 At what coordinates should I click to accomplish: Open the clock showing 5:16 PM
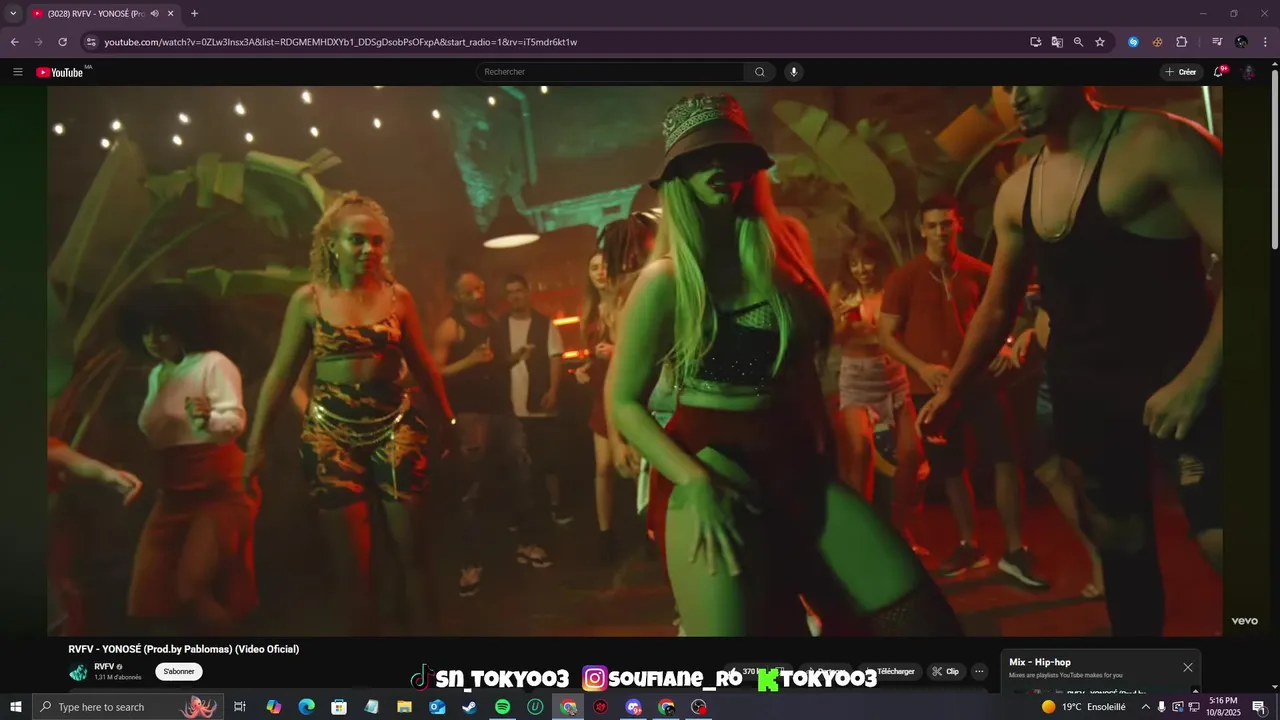tap(1224, 707)
